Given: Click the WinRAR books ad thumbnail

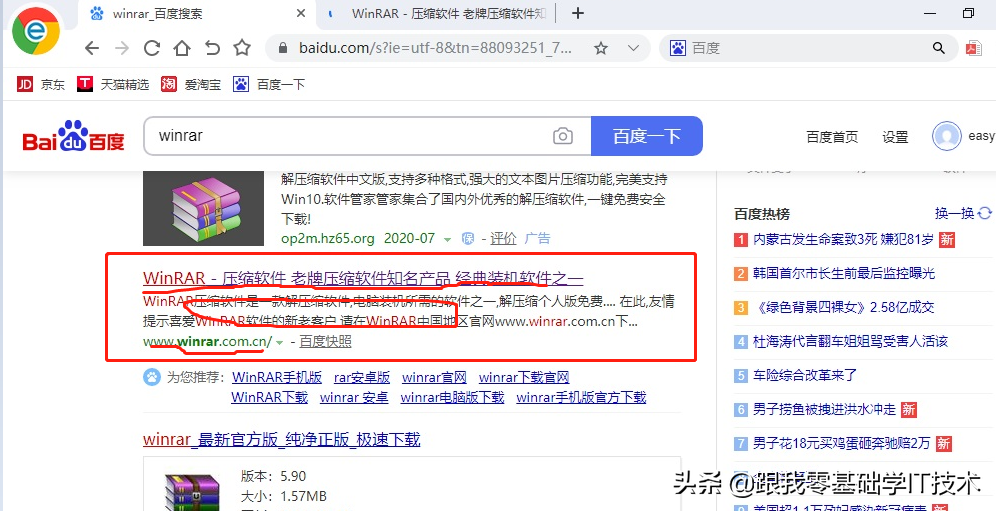Looking at the screenshot, I should coord(203,208).
